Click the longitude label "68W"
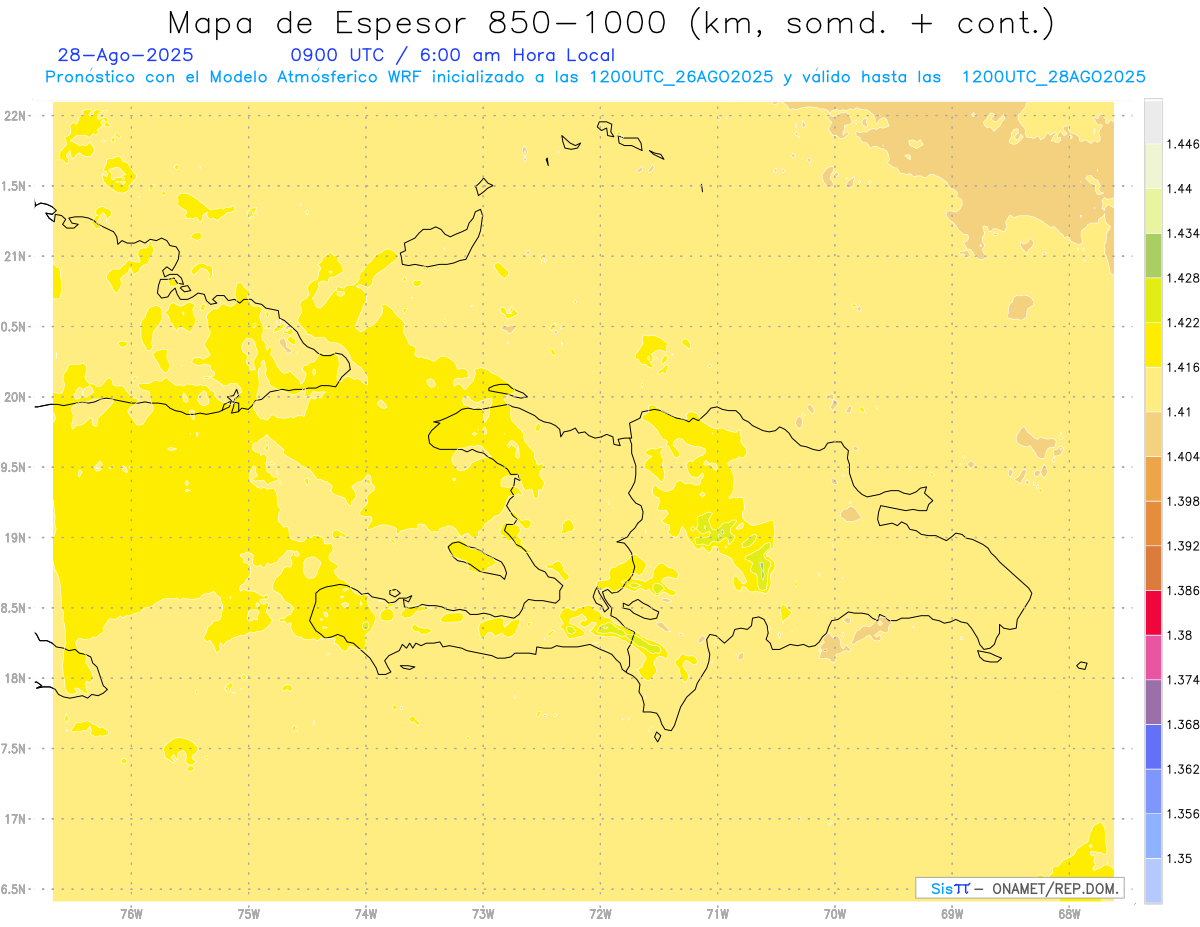This screenshot has width=1200, height=927. click(1068, 914)
